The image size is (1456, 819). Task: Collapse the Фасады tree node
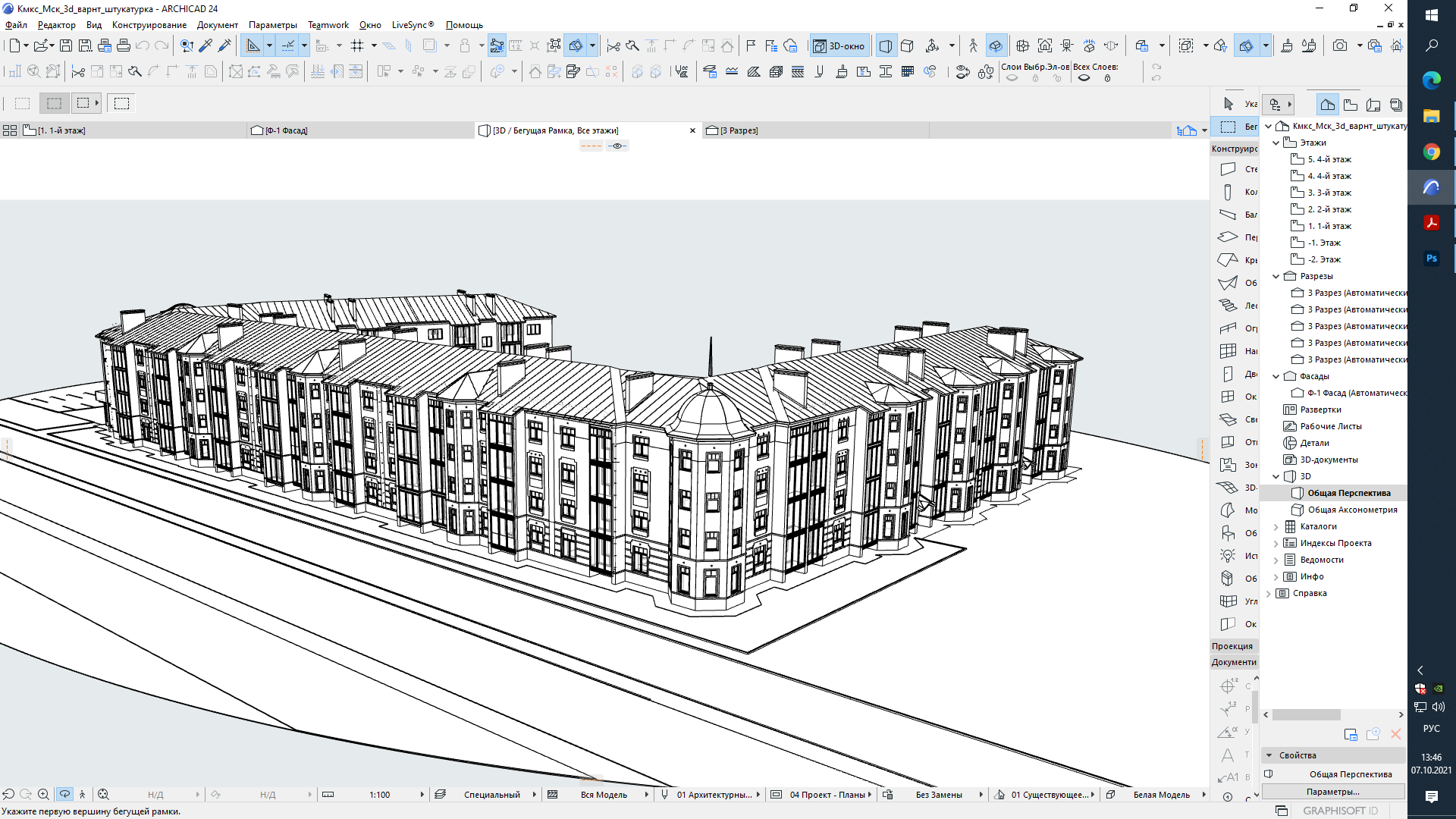click(1276, 376)
